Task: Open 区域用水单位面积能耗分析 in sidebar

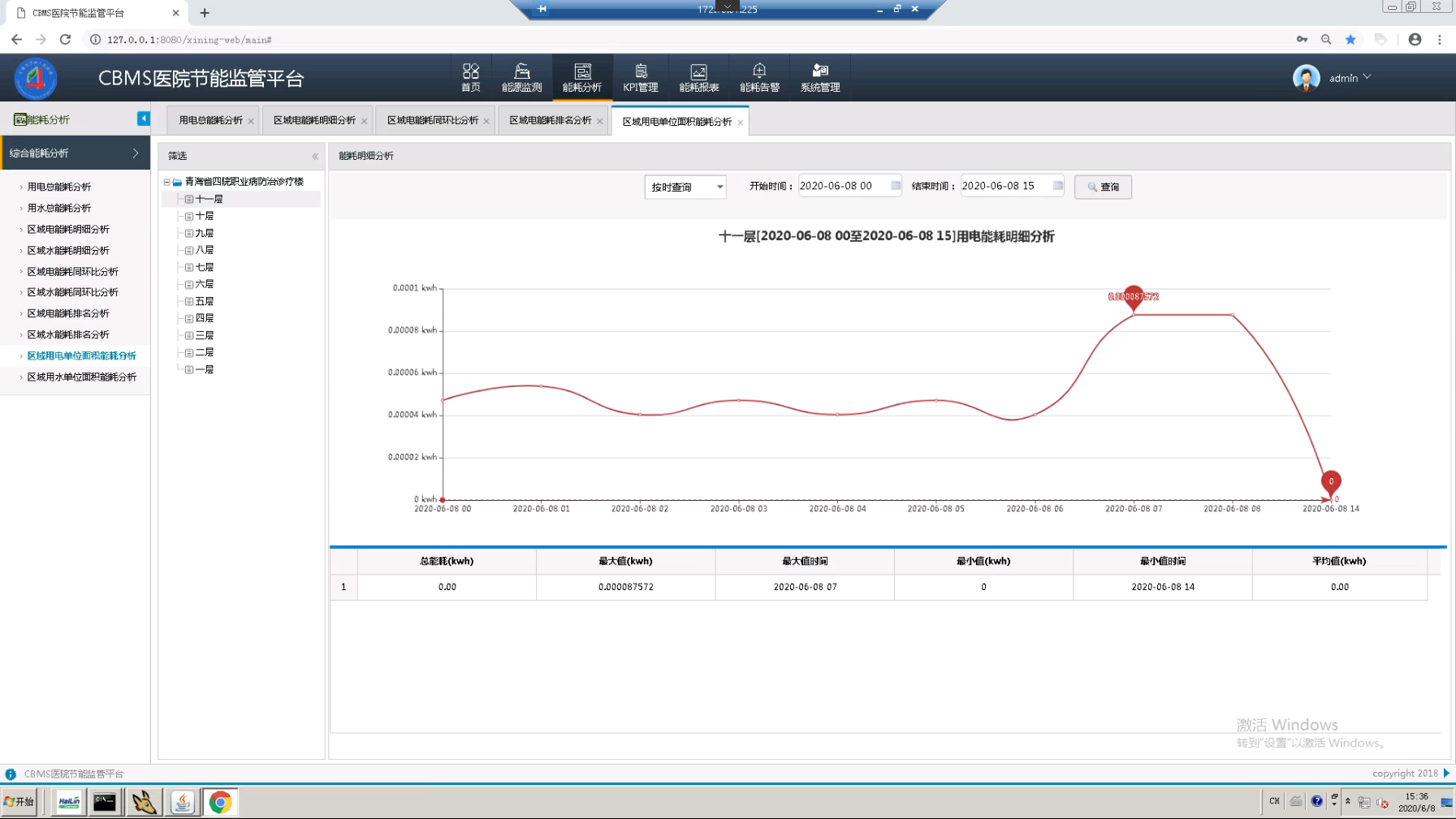Action: (82, 377)
